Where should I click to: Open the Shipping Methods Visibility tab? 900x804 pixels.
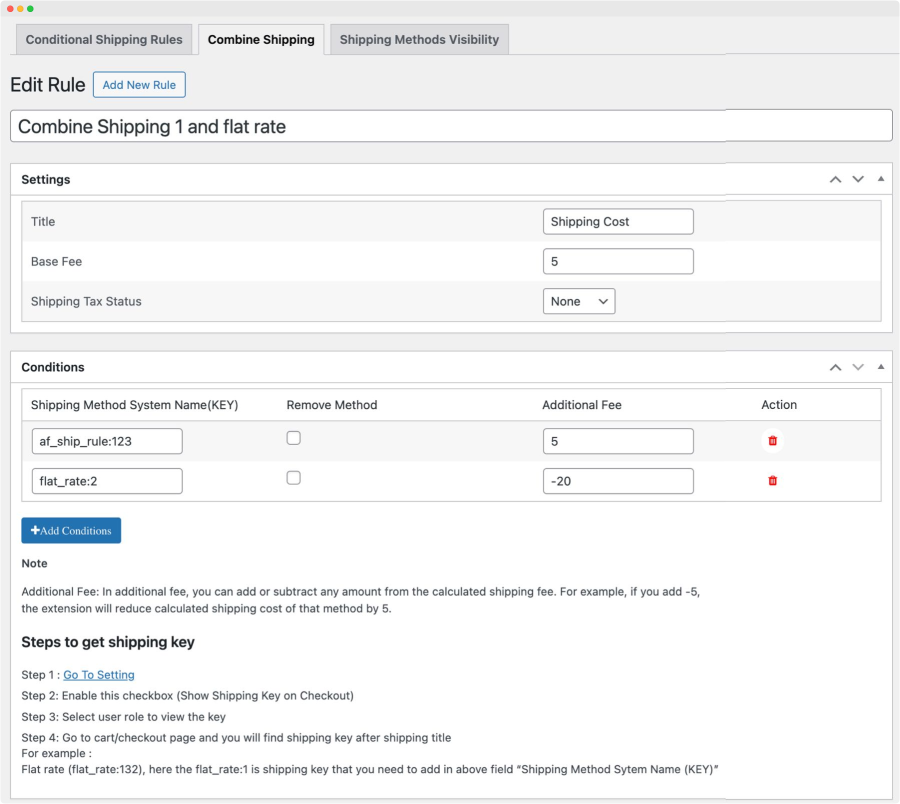click(x=419, y=40)
